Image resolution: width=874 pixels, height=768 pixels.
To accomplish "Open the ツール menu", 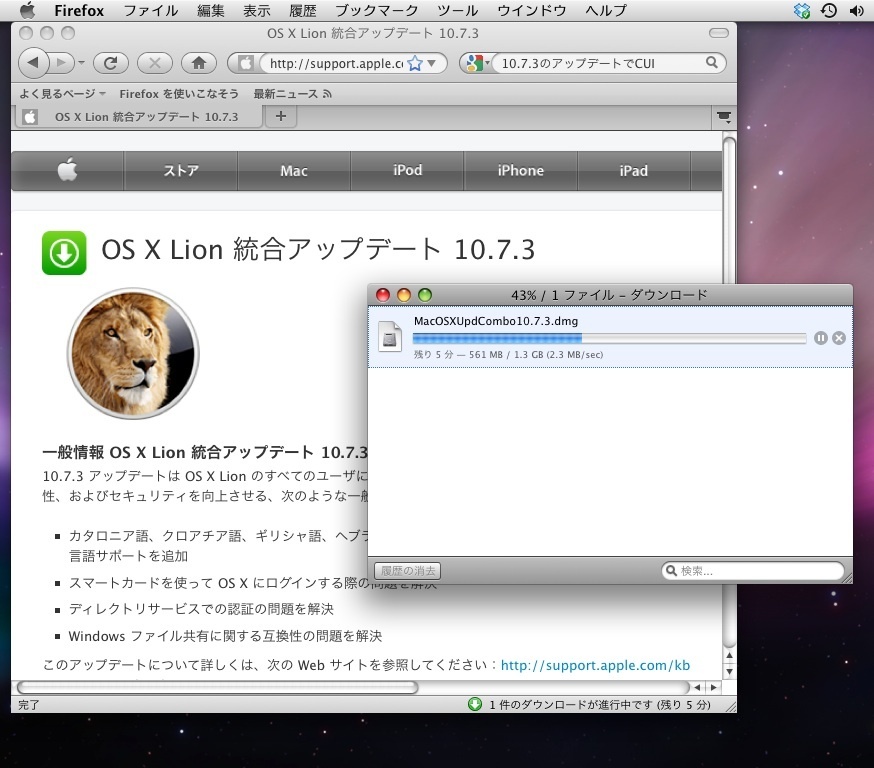I will pos(457,10).
